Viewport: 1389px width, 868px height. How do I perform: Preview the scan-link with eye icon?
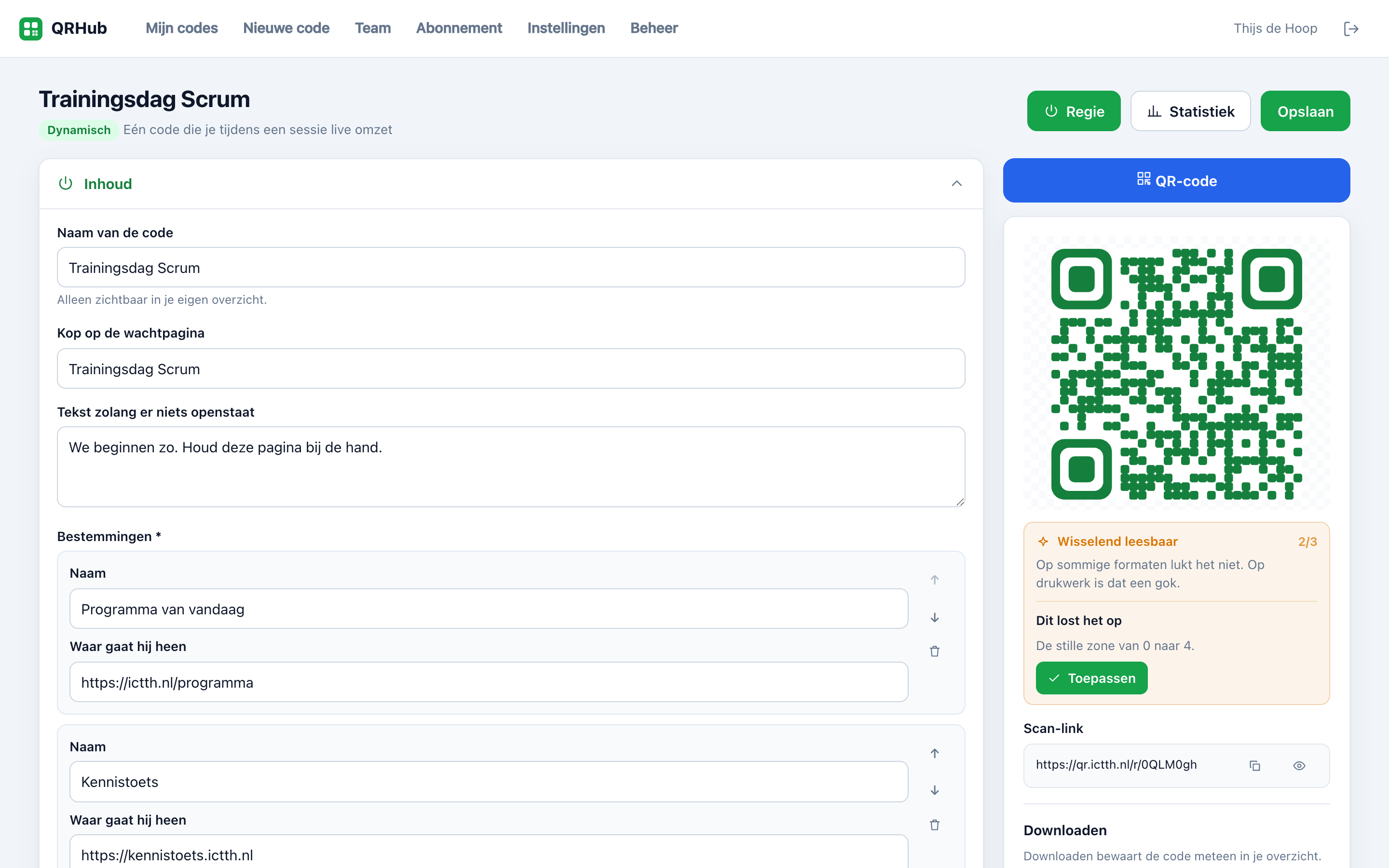pos(1299,766)
